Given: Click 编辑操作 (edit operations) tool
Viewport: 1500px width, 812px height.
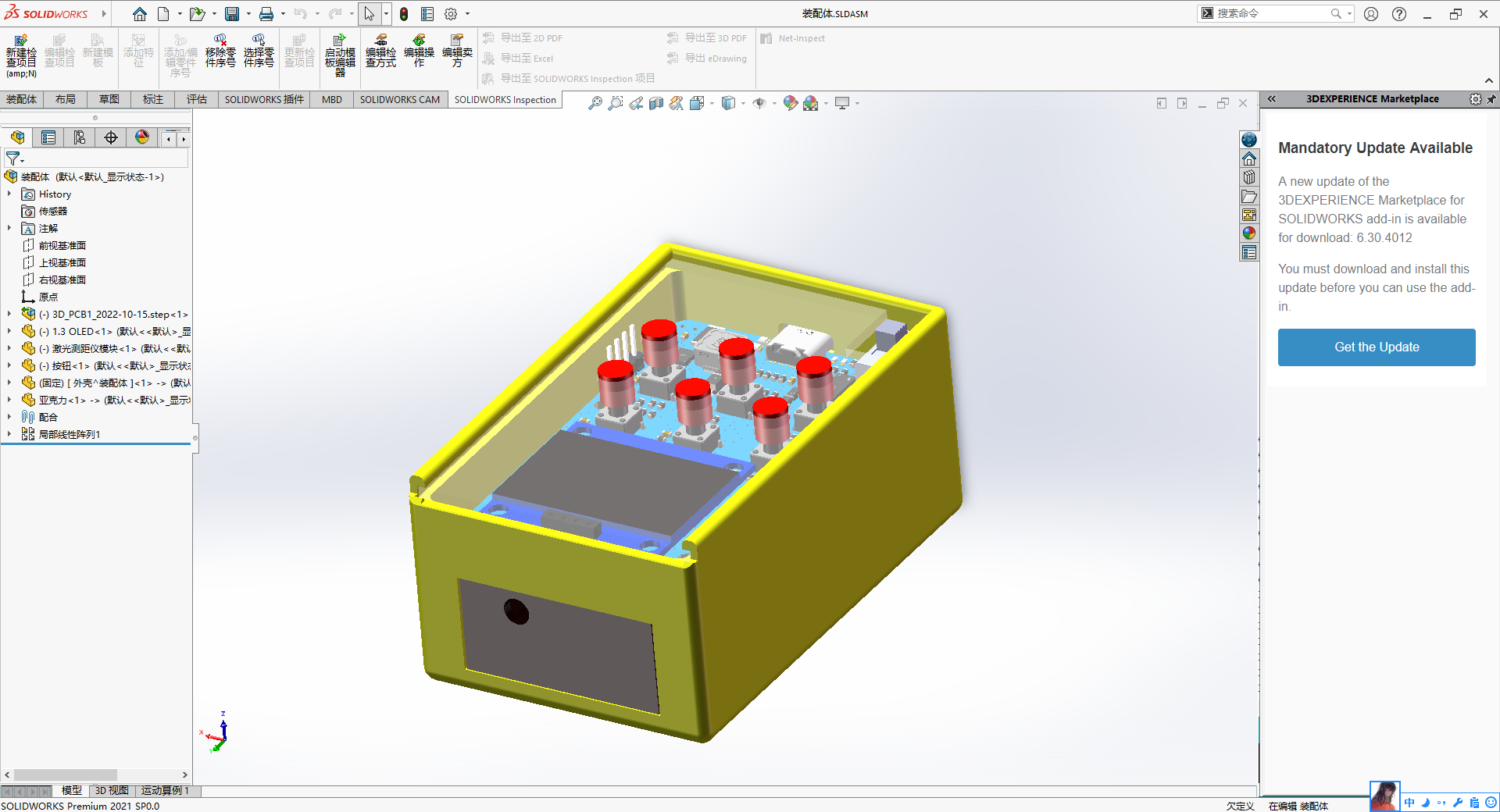Looking at the screenshot, I should tap(419, 51).
